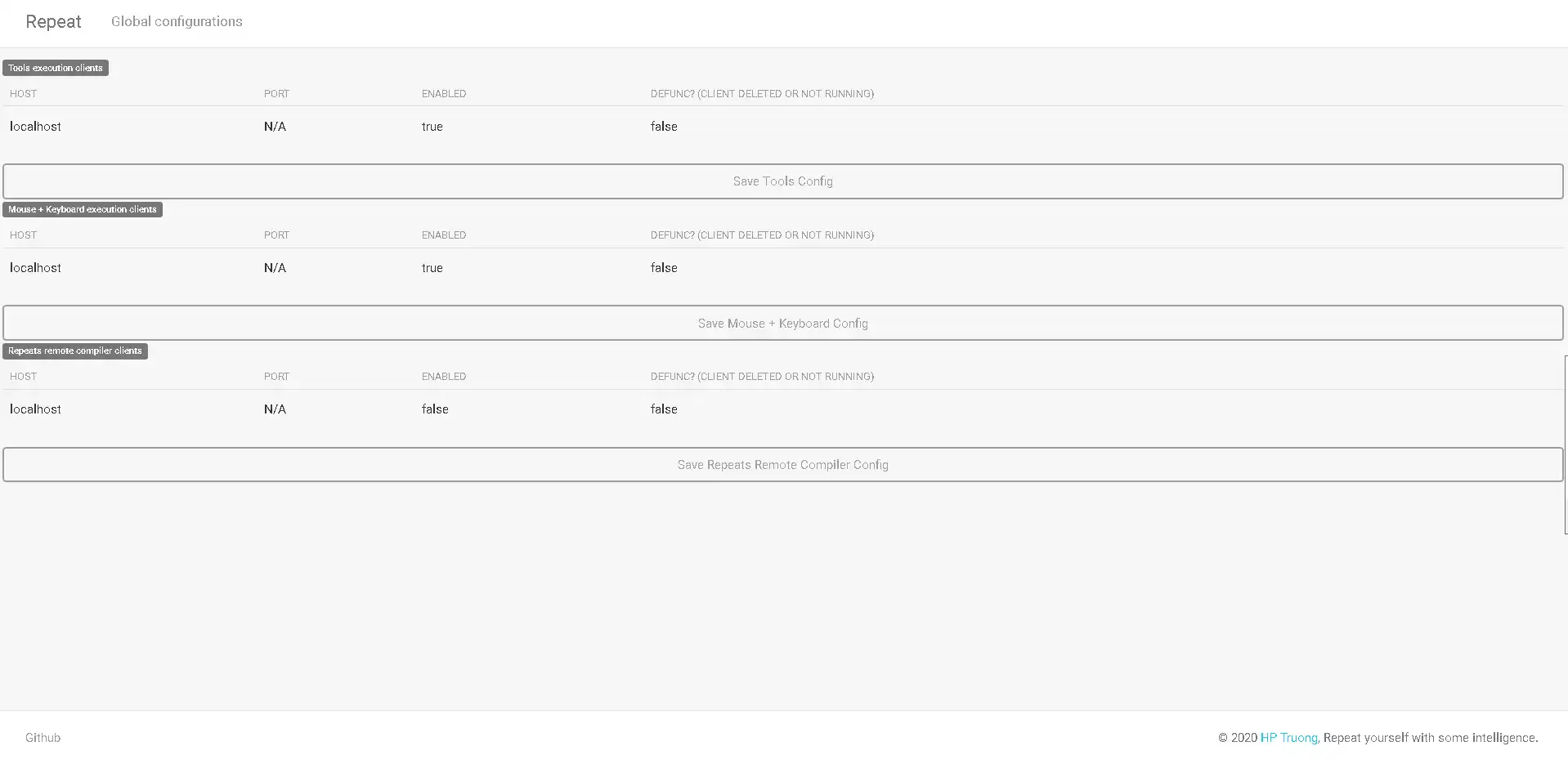Click the N/A port in Mouse + Keyboard row
This screenshot has height=764, width=1568.
tap(275, 268)
